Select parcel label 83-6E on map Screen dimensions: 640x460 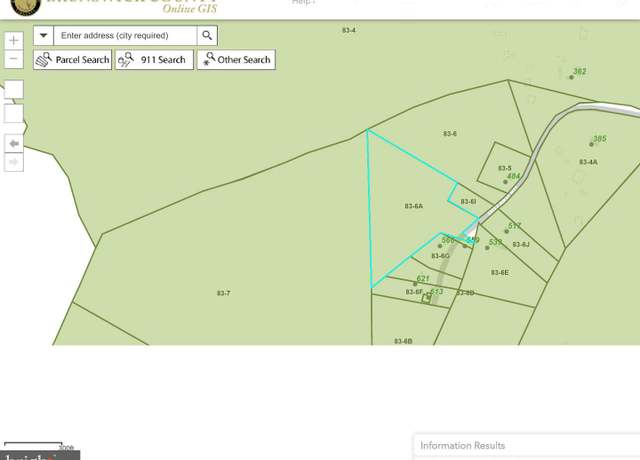500,273
